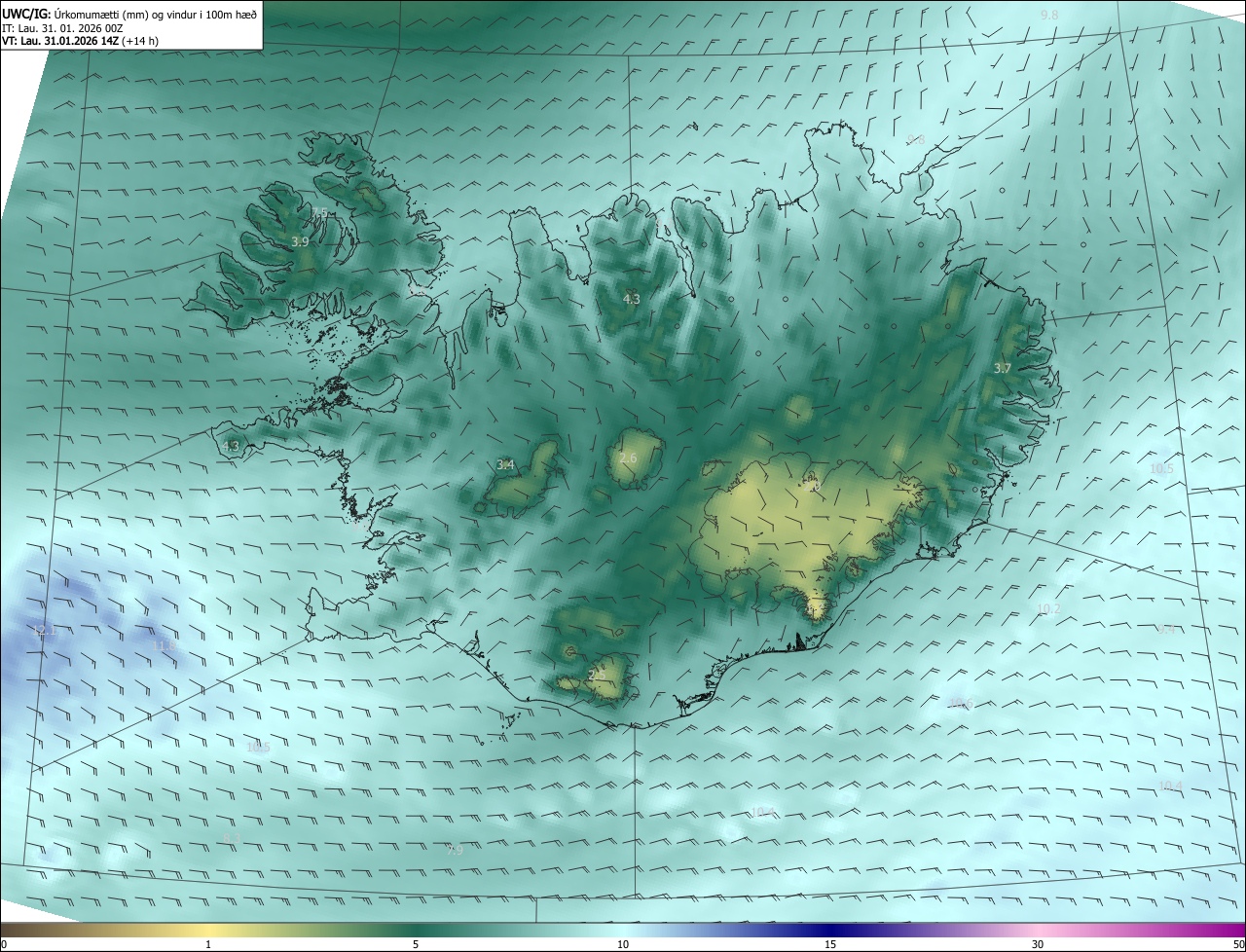
Task: Click the 3.9 value in the Westfjords
Action: click(300, 241)
